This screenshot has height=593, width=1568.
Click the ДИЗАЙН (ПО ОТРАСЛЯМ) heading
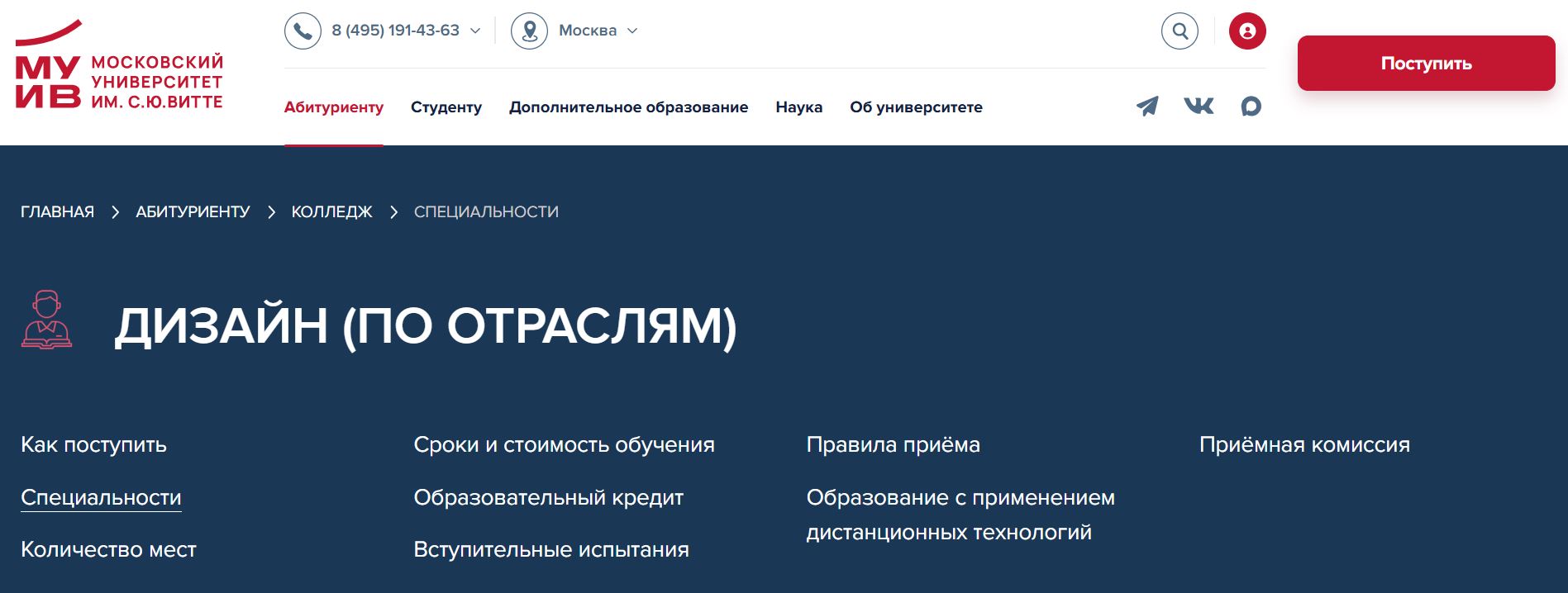point(426,325)
